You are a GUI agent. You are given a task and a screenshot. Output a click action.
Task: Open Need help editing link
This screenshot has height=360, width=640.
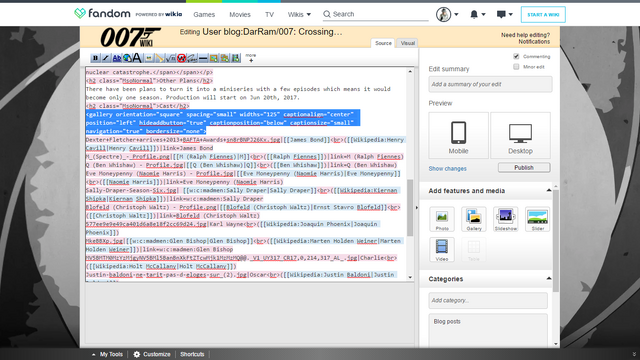(525, 35)
